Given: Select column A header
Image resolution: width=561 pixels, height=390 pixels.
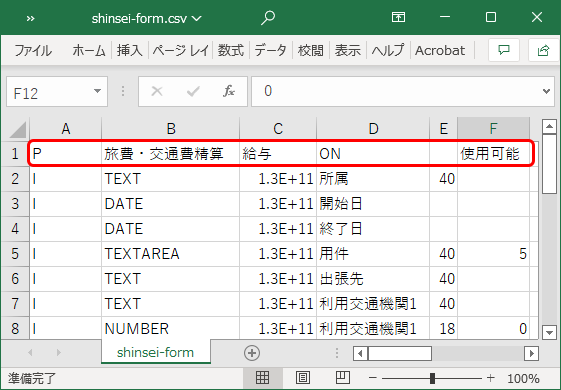Looking at the screenshot, I should point(65,128).
